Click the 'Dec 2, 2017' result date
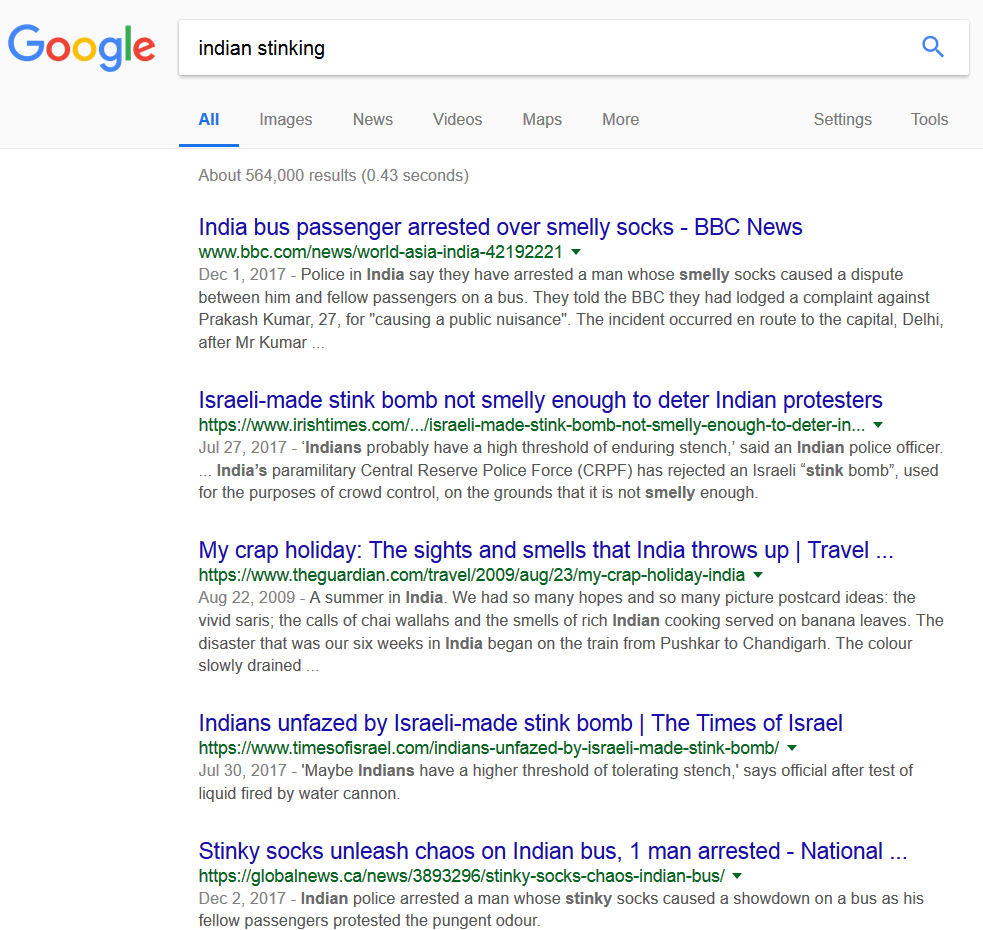 (242, 899)
